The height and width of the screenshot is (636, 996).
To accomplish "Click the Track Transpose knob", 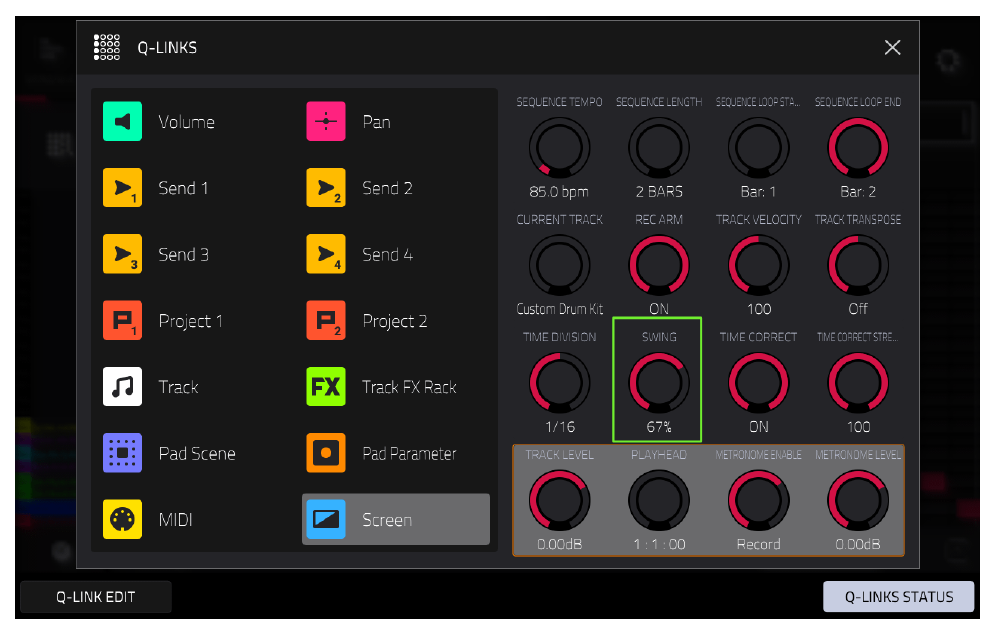I will pos(858,266).
